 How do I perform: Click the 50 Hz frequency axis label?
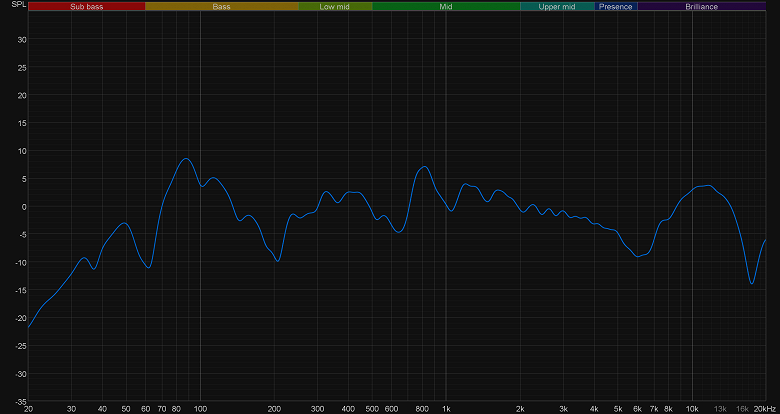tap(126, 409)
